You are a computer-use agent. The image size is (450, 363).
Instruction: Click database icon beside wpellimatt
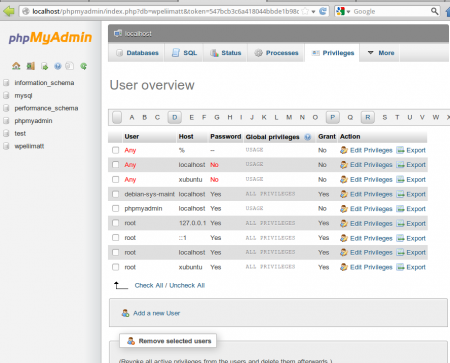click(x=6, y=146)
